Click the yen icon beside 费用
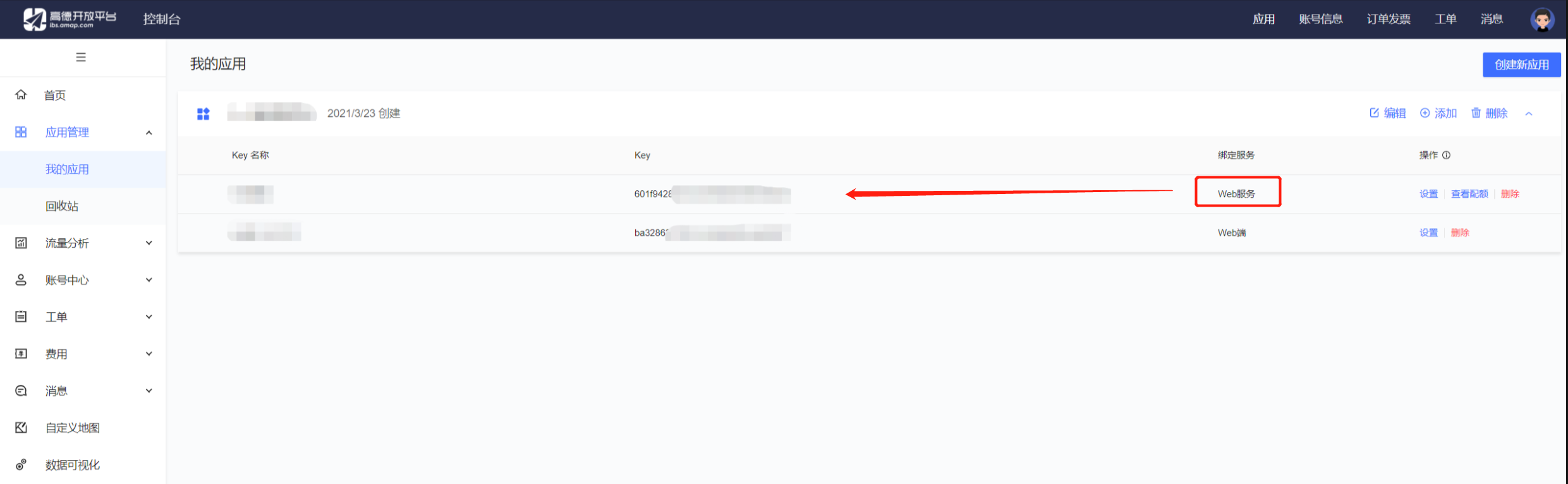This screenshot has width=1568, height=484. pyautogui.click(x=21, y=354)
